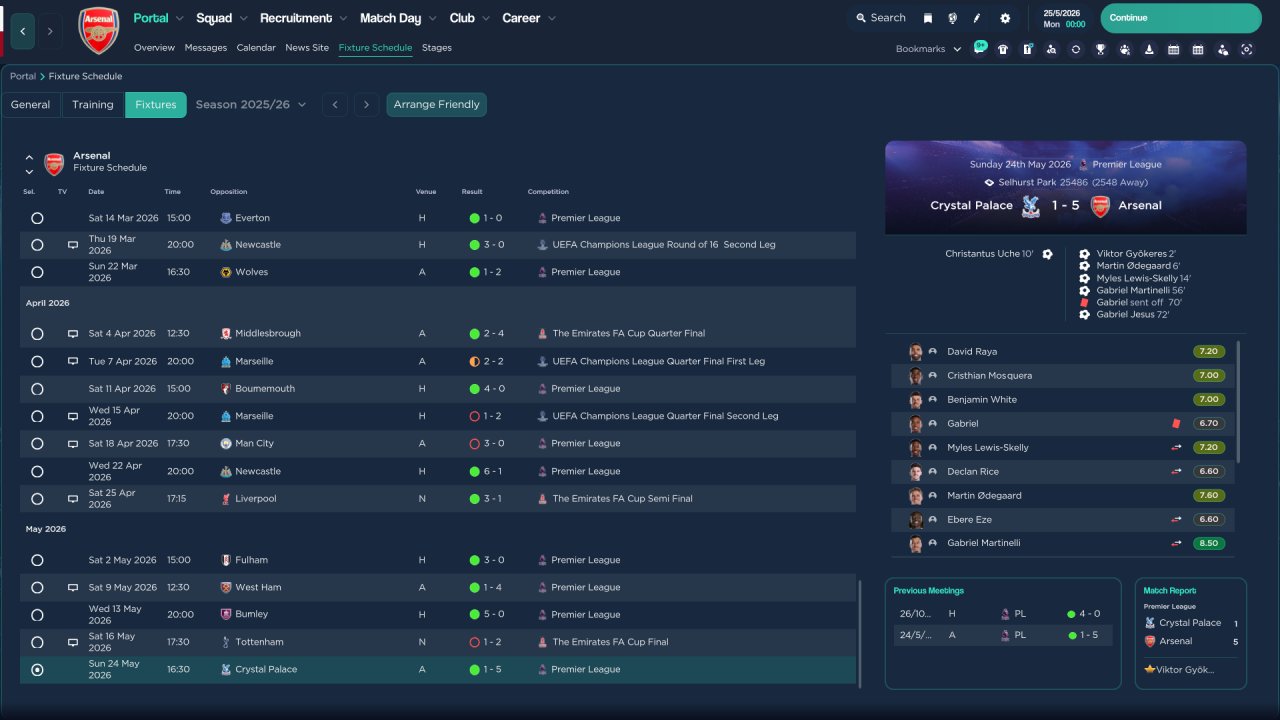Switch to the Training tab
This screenshot has width=1280, height=720.
[x=93, y=105]
